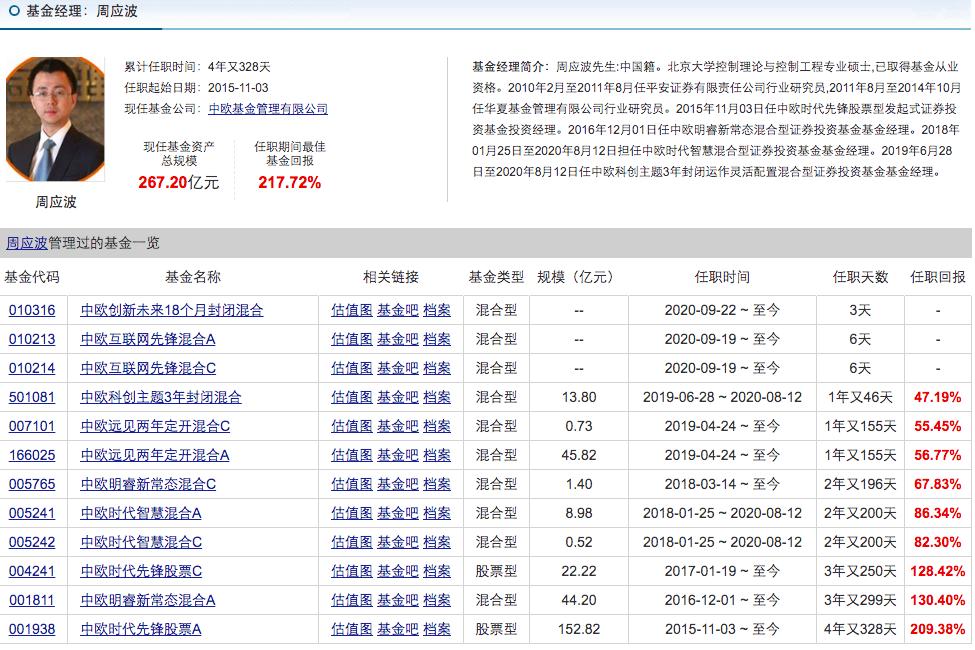Click the 152.82 fund size cell
975x650 pixels.
[x=579, y=629]
